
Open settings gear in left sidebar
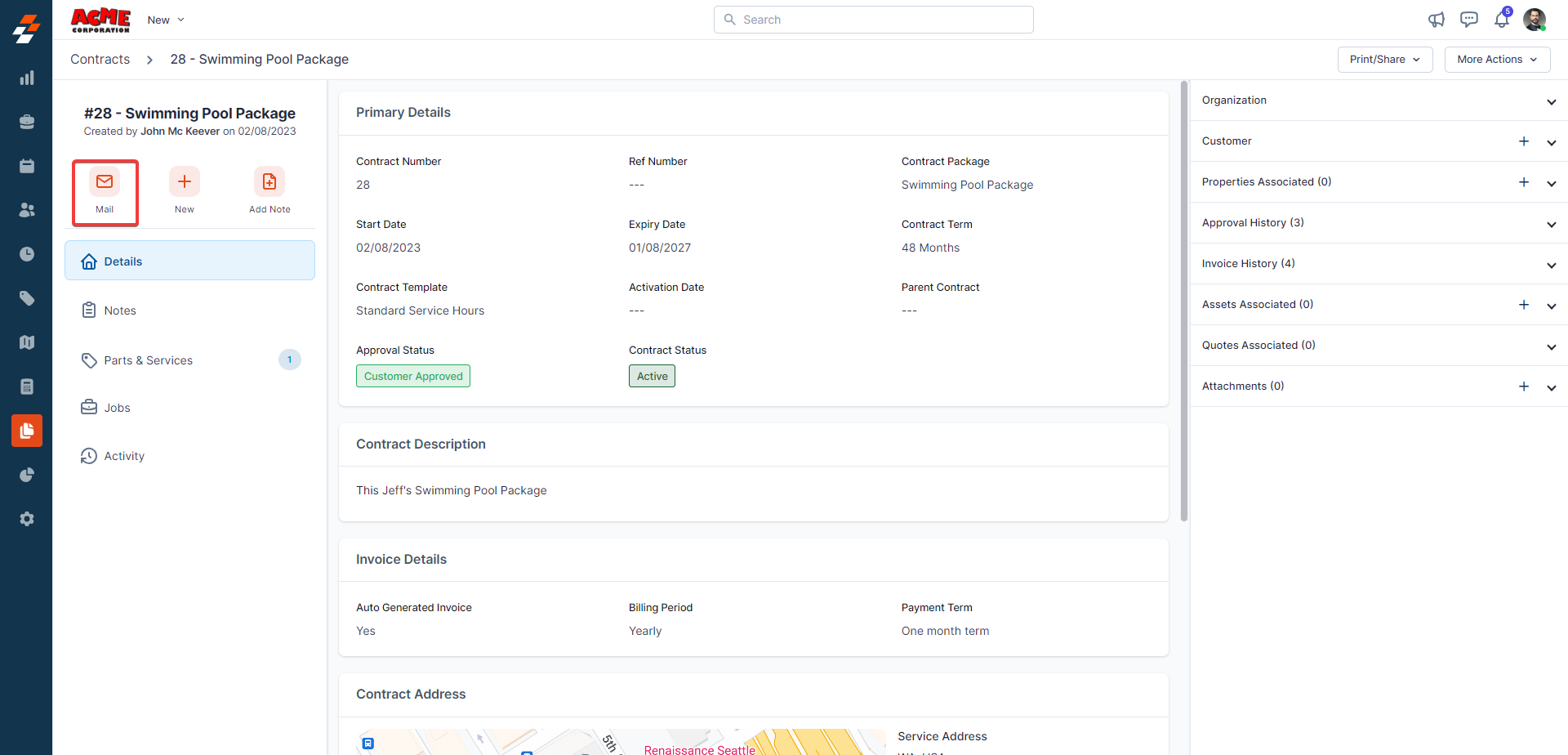pos(27,519)
